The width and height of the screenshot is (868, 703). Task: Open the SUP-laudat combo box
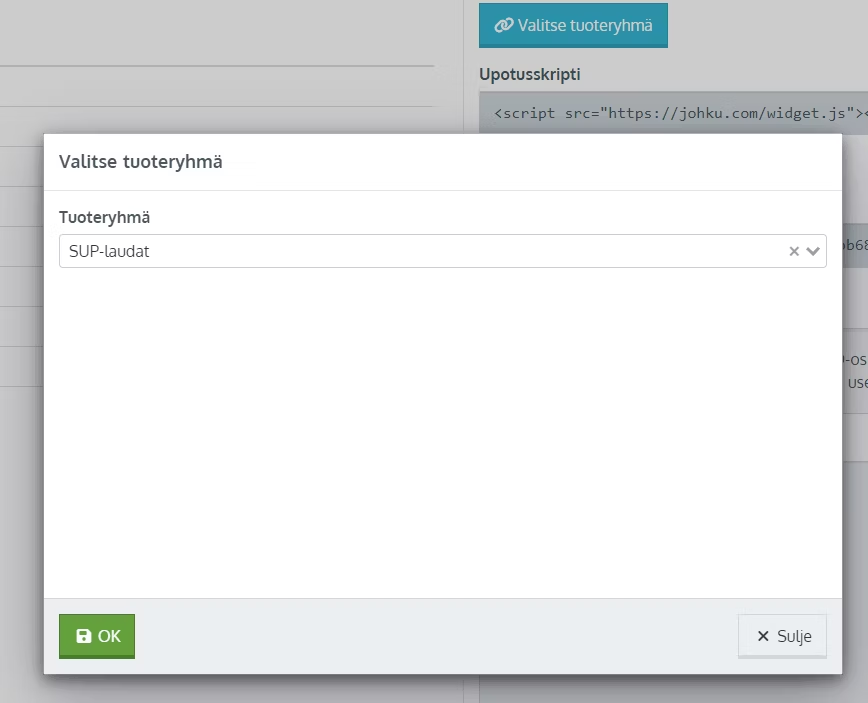442,251
